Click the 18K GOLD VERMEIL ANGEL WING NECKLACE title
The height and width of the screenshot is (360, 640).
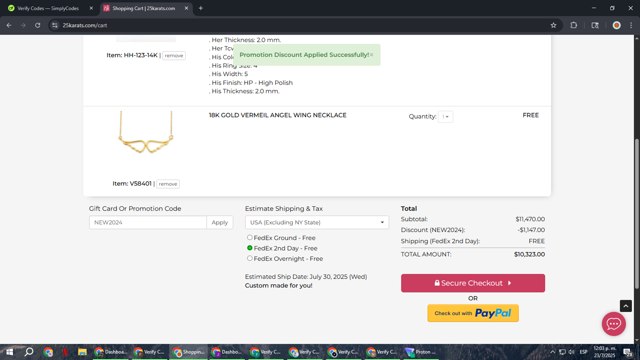coord(278,115)
